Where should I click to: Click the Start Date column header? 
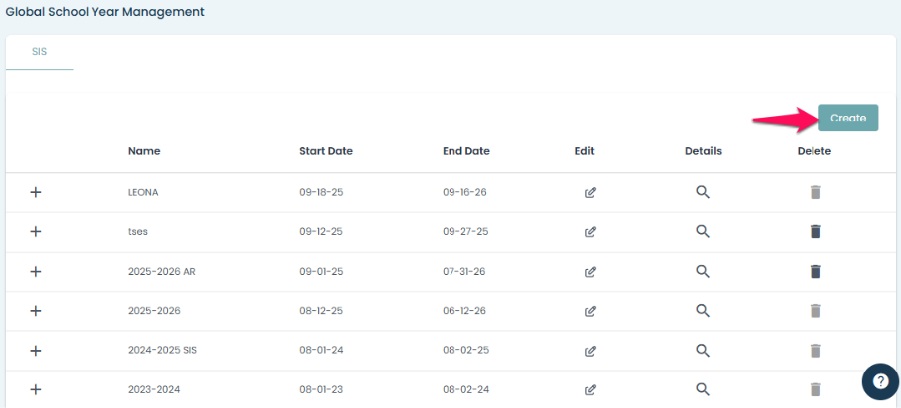point(325,151)
